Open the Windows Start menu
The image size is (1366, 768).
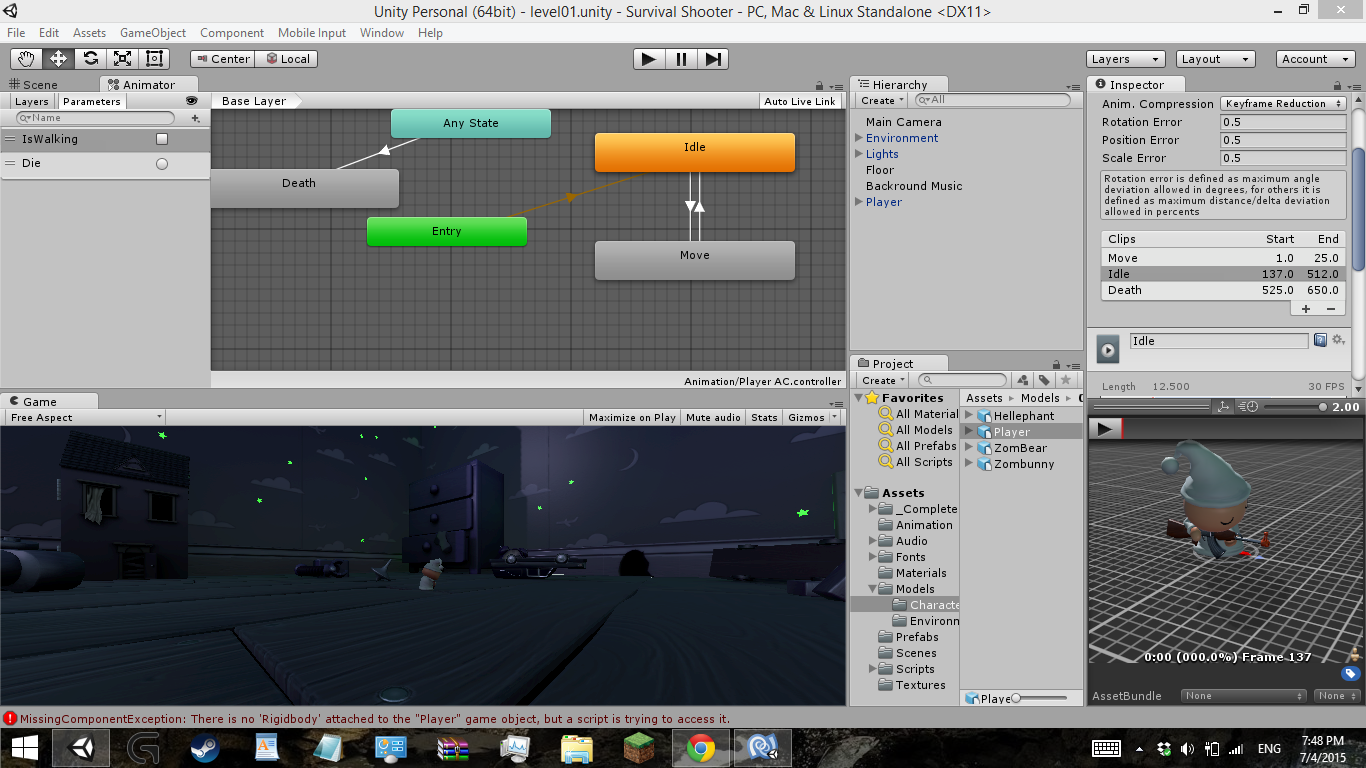24,748
